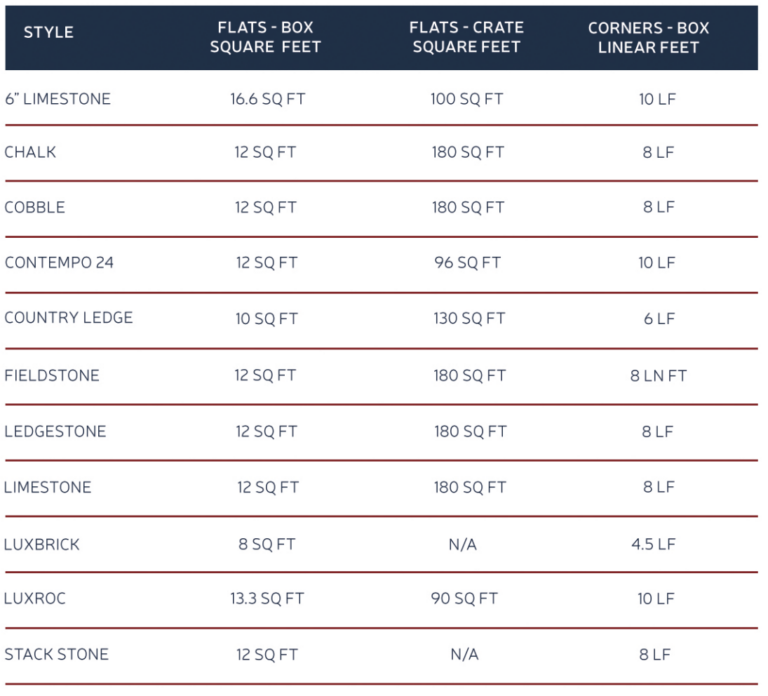Select the 100 SQ FT crate value
768x696 pixels.
[466, 99]
